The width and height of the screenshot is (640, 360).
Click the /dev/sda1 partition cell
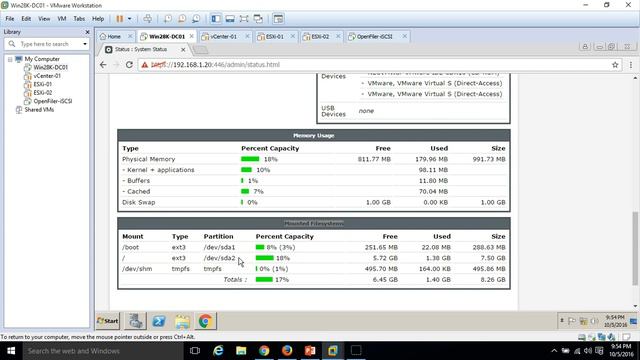point(219,247)
